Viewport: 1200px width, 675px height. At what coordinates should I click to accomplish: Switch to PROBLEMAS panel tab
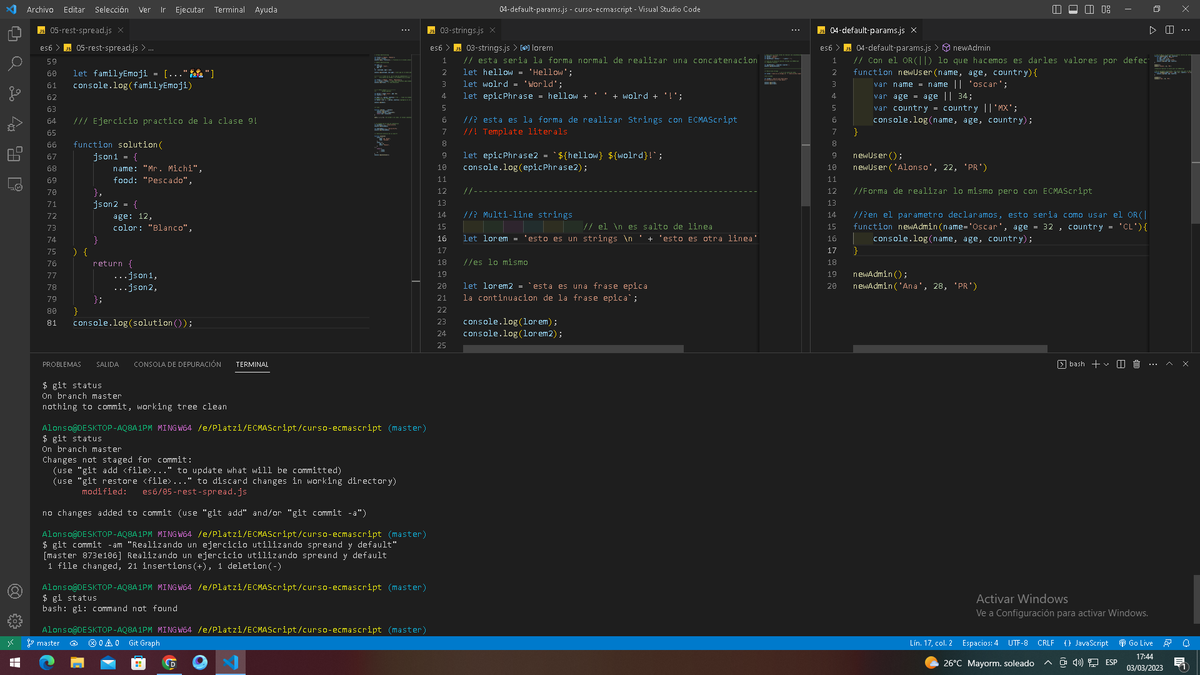[62, 364]
